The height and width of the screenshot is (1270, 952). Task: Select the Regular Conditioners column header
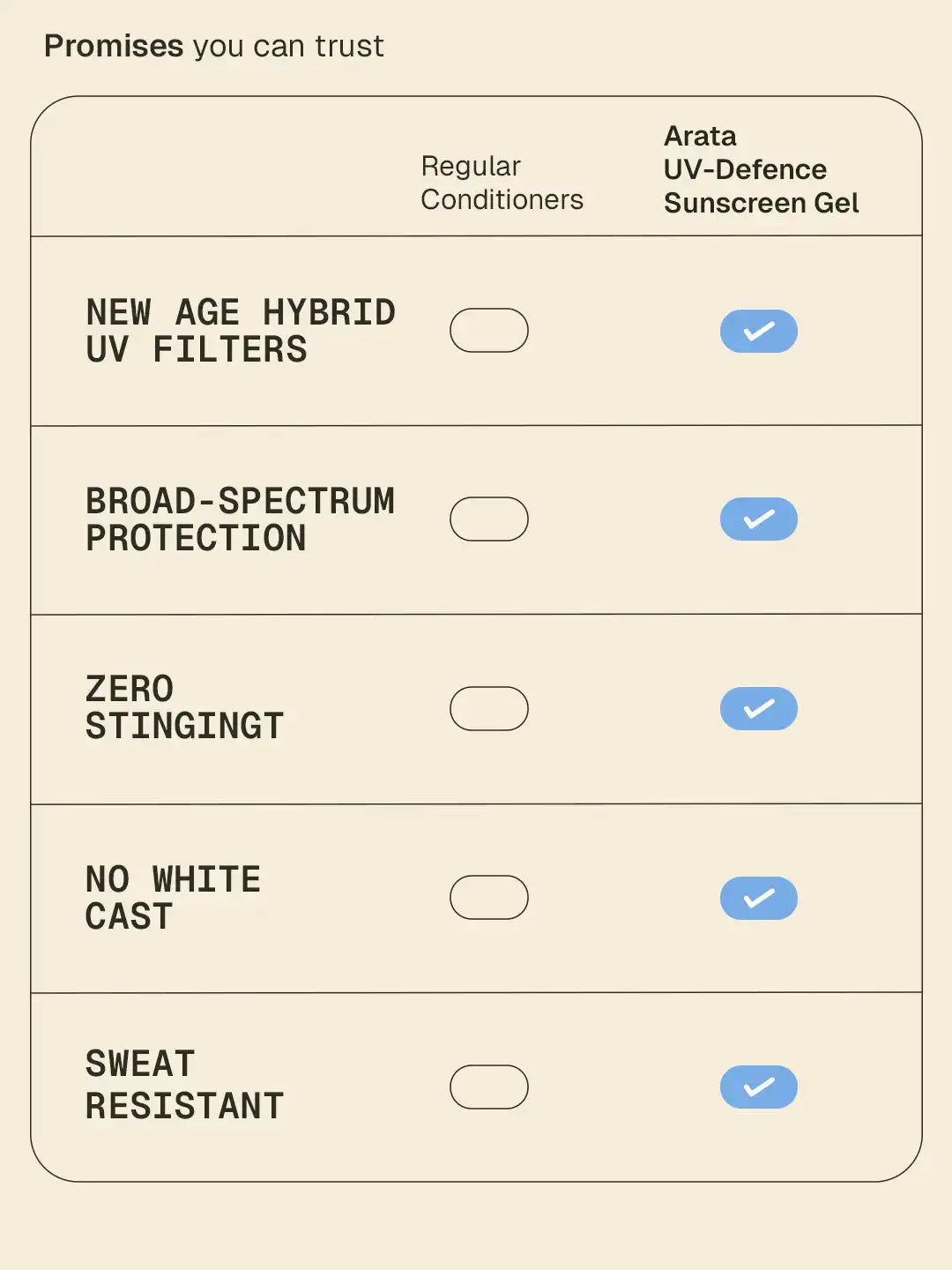pyautogui.click(x=502, y=183)
